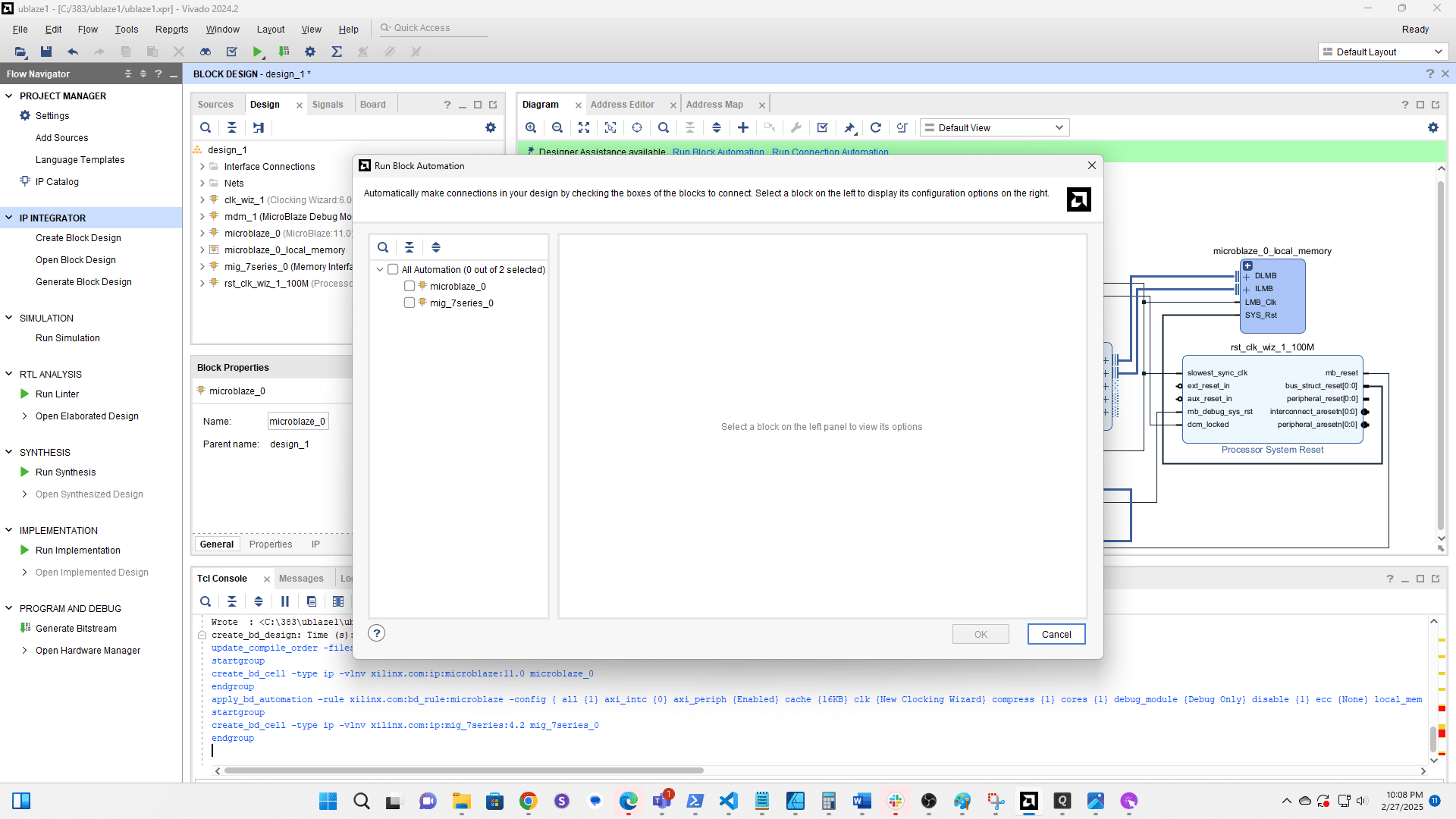Click the Run Synthesis play icon in toolbar

(258, 52)
